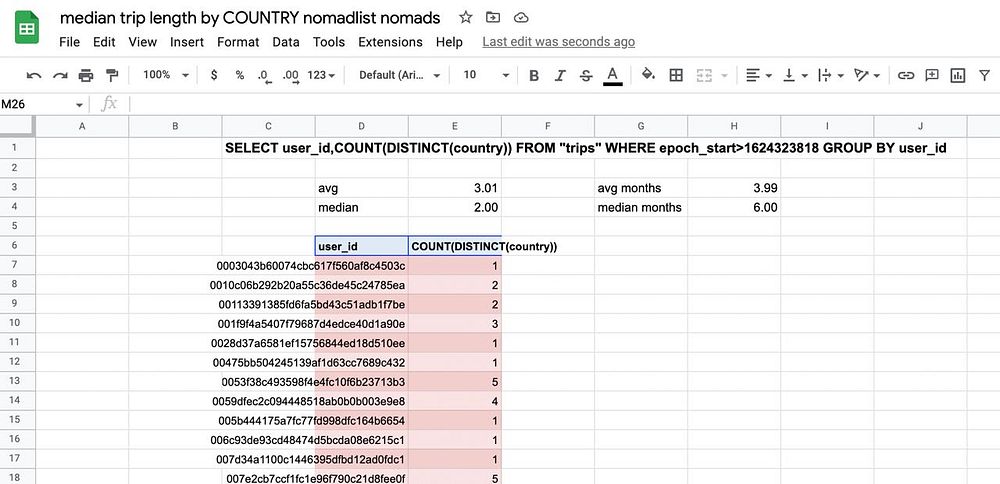Decrease decimal places
Image resolution: width=1000 pixels, height=484 pixels.
265,76
